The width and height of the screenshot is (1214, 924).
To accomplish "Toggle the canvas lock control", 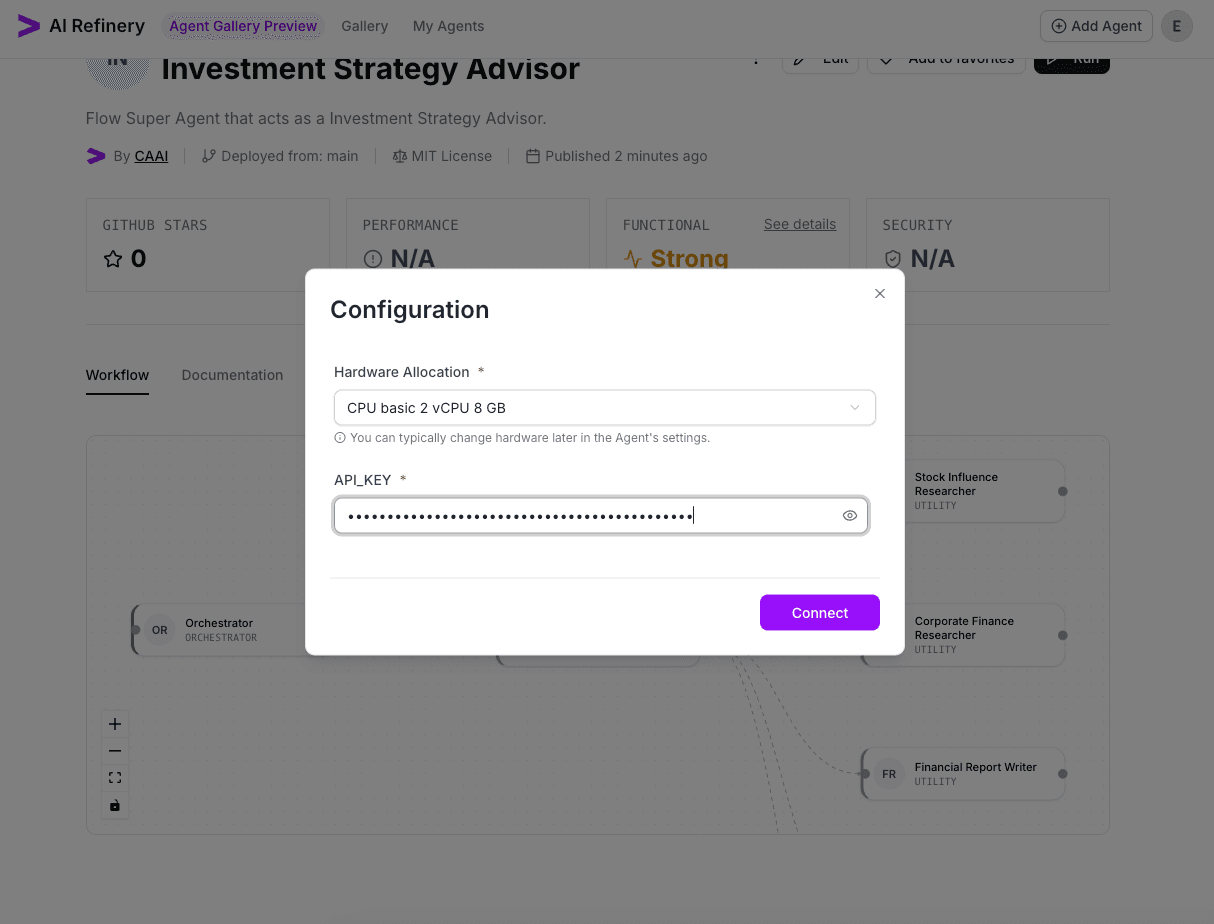I will coord(115,805).
